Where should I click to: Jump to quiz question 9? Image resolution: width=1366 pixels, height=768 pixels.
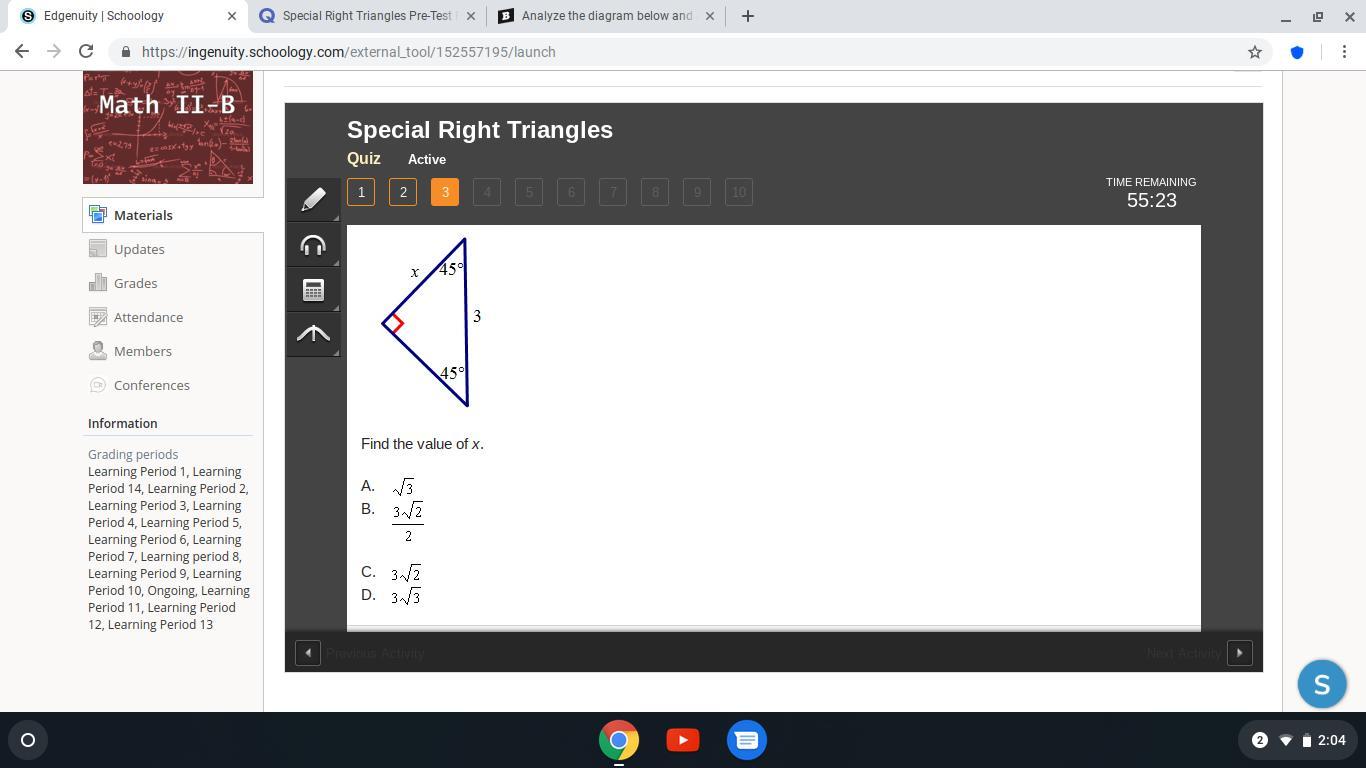[697, 192]
